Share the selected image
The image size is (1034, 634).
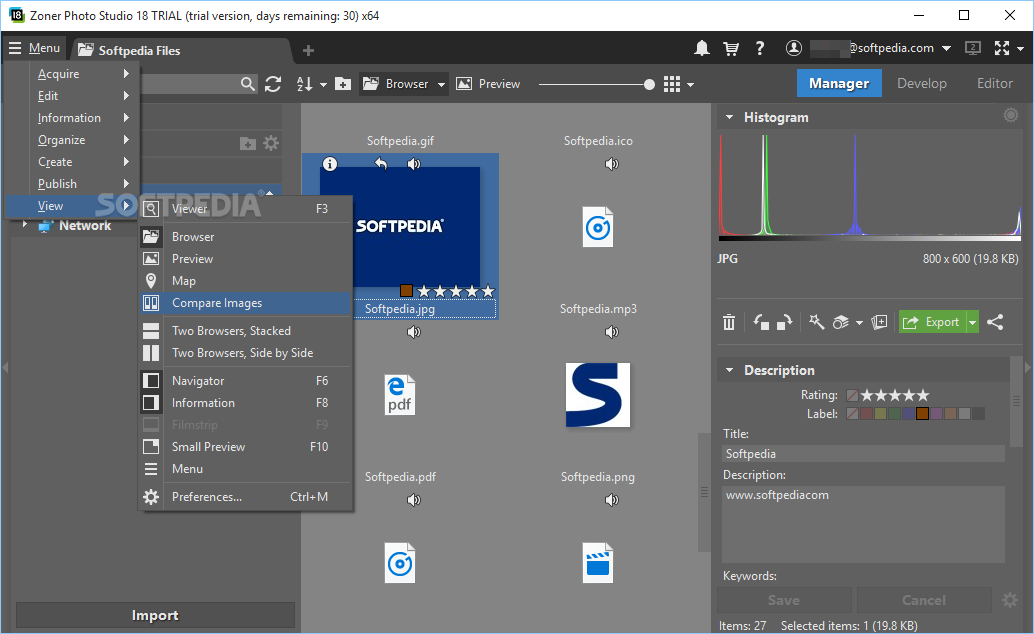point(995,322)
